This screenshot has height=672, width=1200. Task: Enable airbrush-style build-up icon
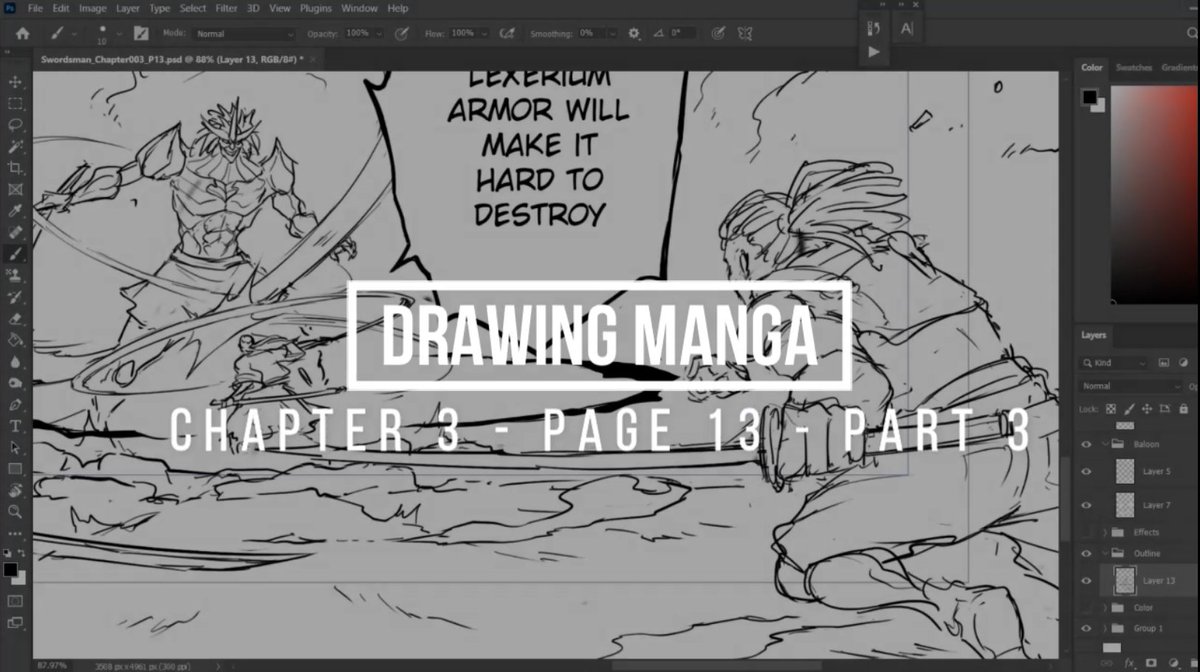click(508, 33)
